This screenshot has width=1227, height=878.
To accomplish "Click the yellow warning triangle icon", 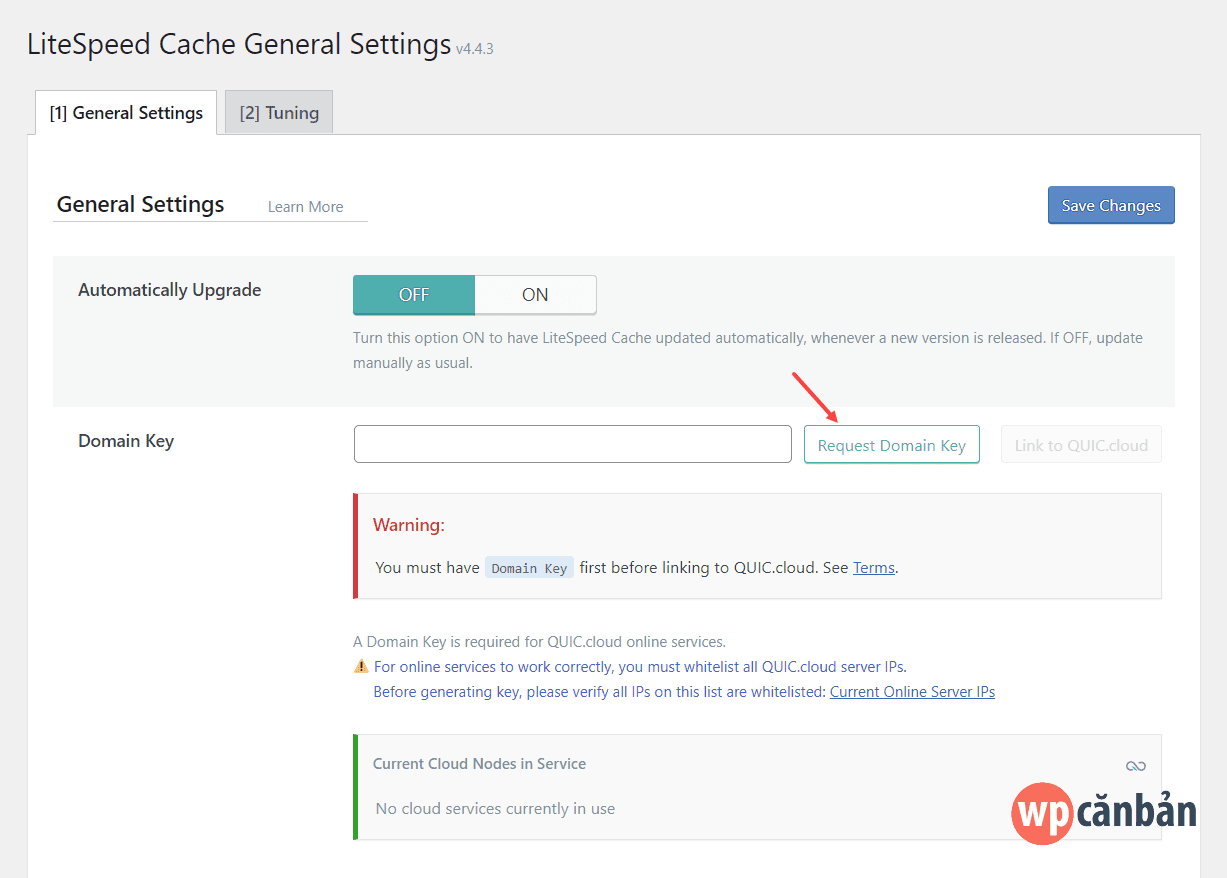I will pyautogui.click(x=361, y=666).
